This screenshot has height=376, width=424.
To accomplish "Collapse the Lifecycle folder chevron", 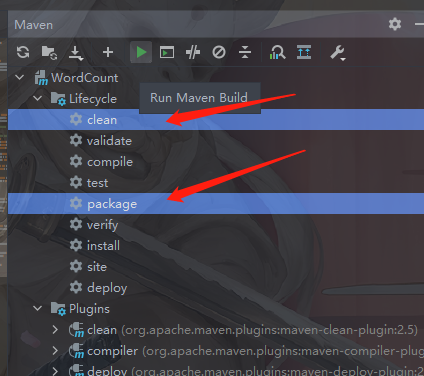I will point(38,98).
